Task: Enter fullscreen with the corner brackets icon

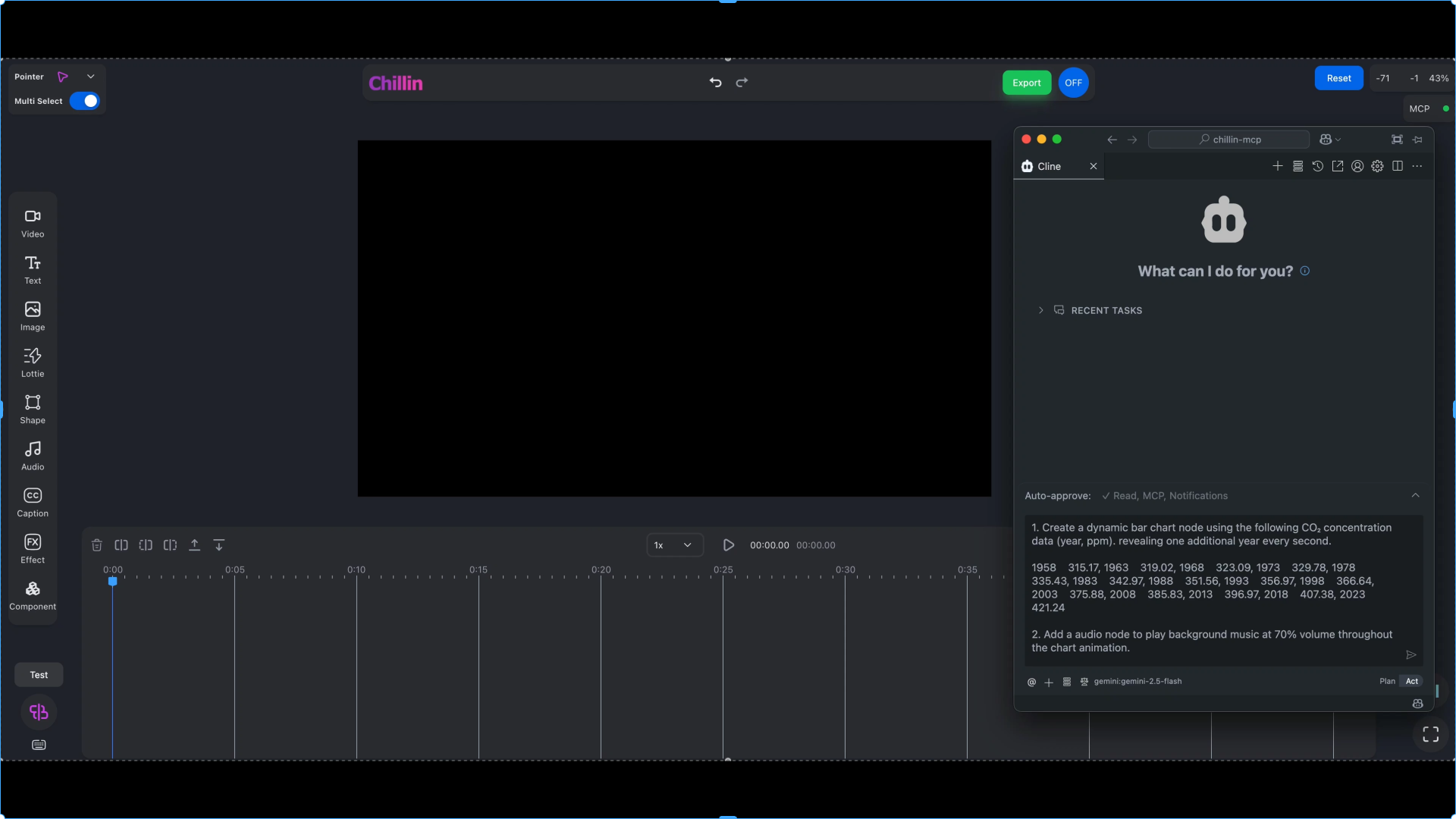Action: click(x=1431, y=734)
